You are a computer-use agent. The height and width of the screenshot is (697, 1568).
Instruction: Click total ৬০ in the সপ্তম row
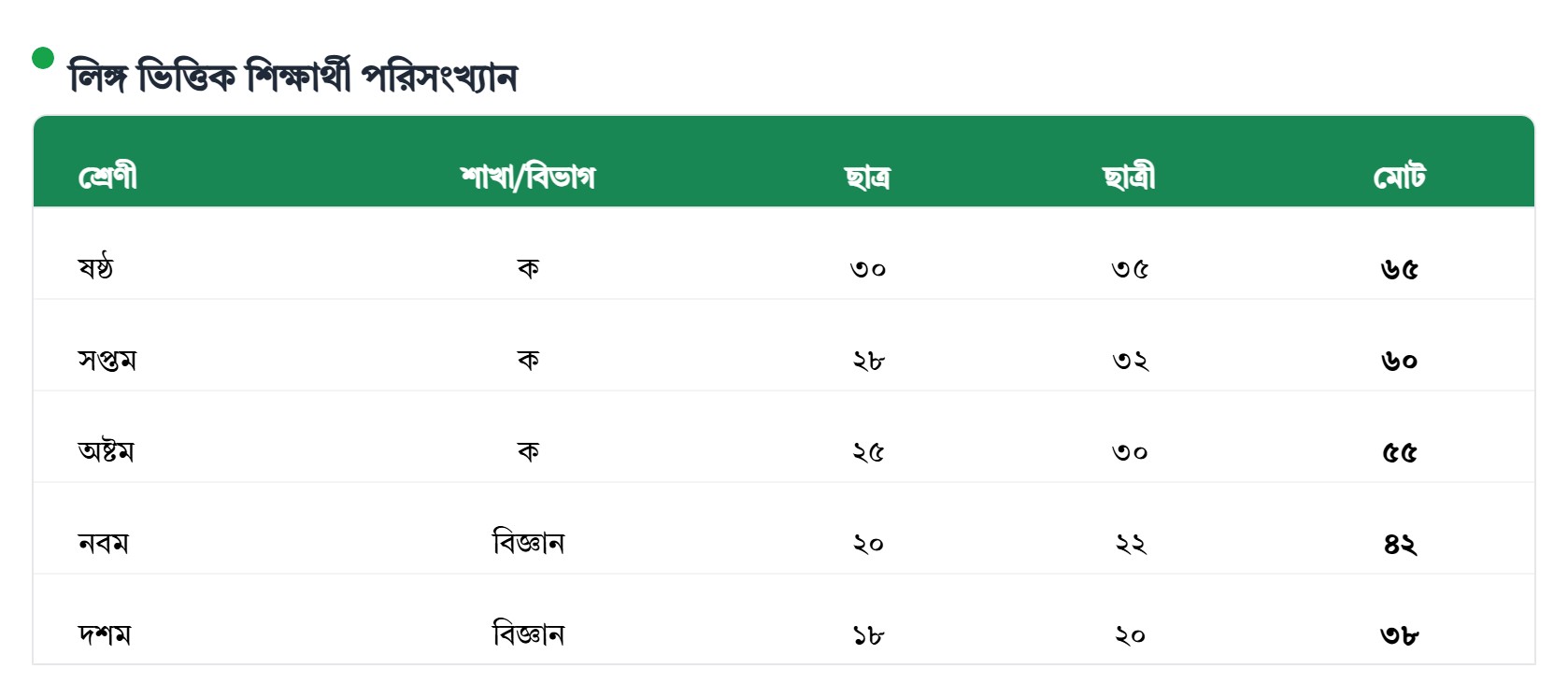[x=1399, y=361]
